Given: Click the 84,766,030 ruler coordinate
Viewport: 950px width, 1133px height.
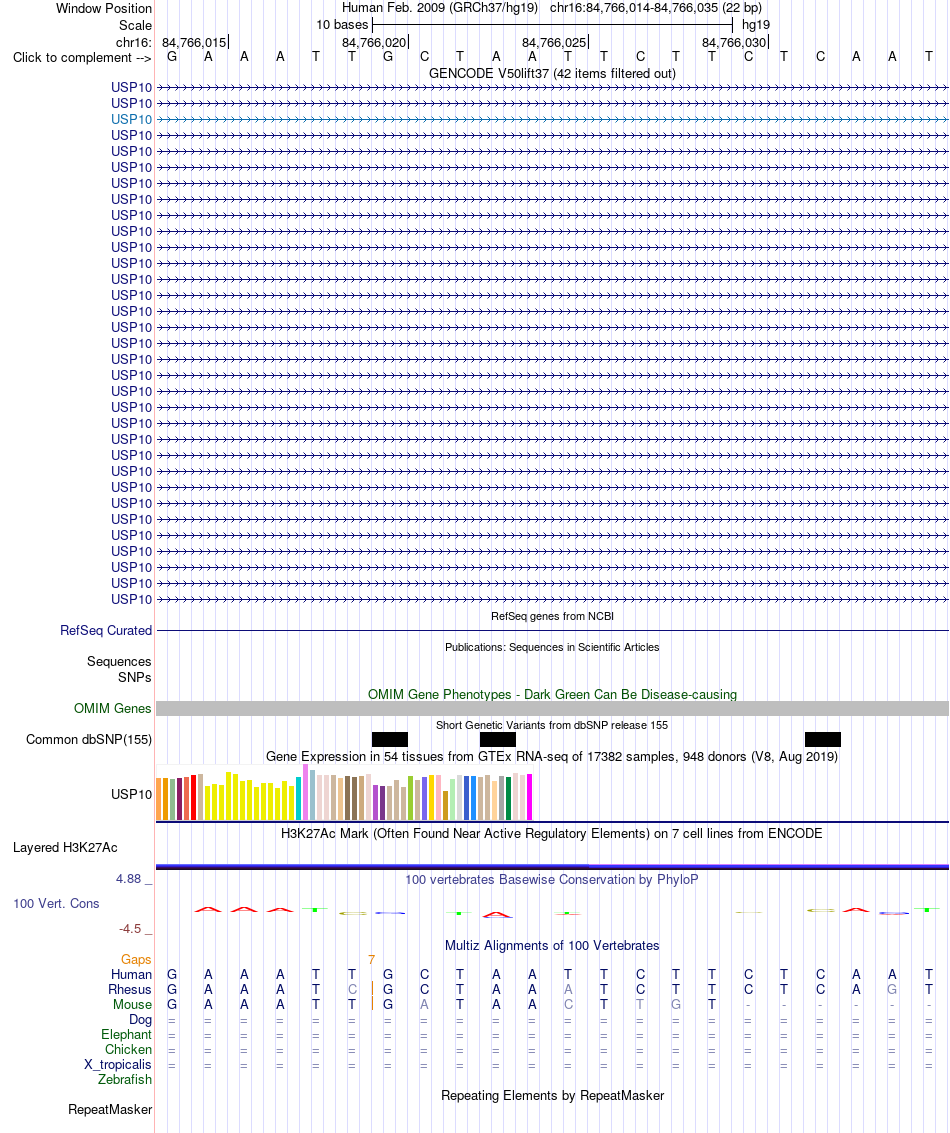Looking at the screenshot, I should point(733,43).
